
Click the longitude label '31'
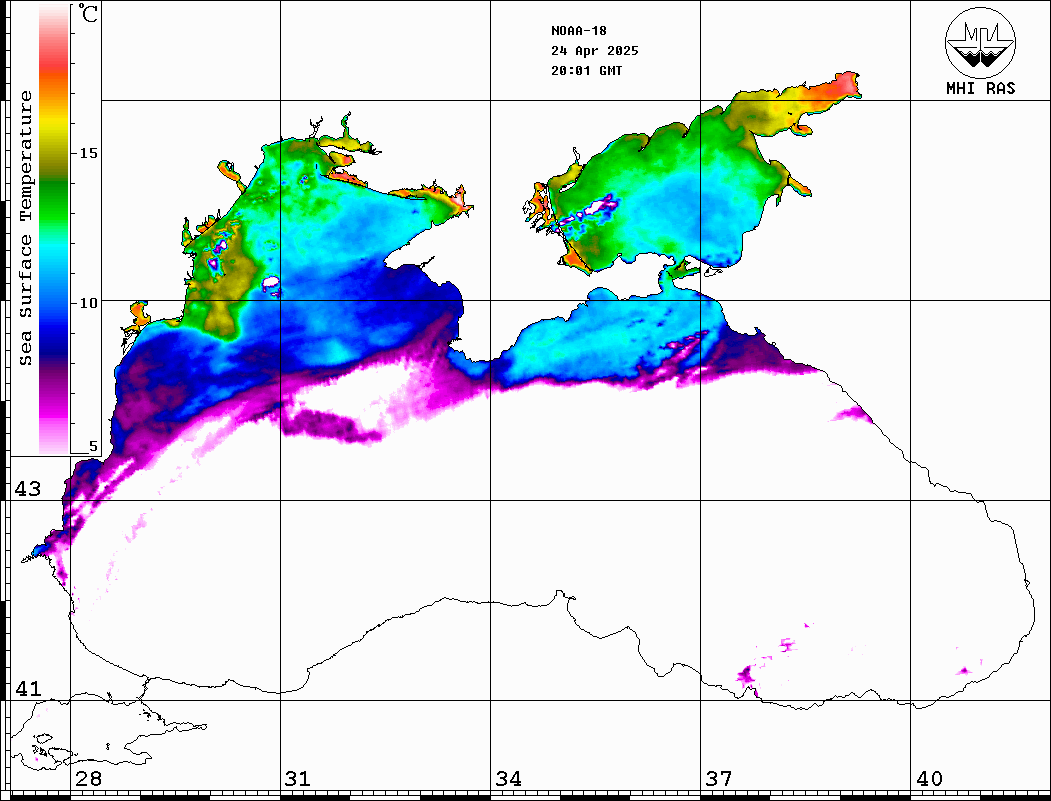click(298, 779)
